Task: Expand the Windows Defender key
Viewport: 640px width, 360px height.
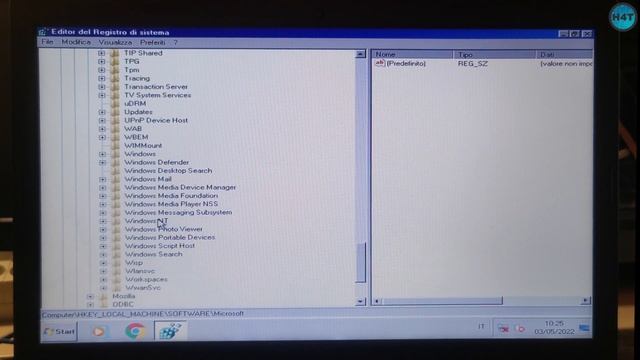Action: (x=102, y=162)
